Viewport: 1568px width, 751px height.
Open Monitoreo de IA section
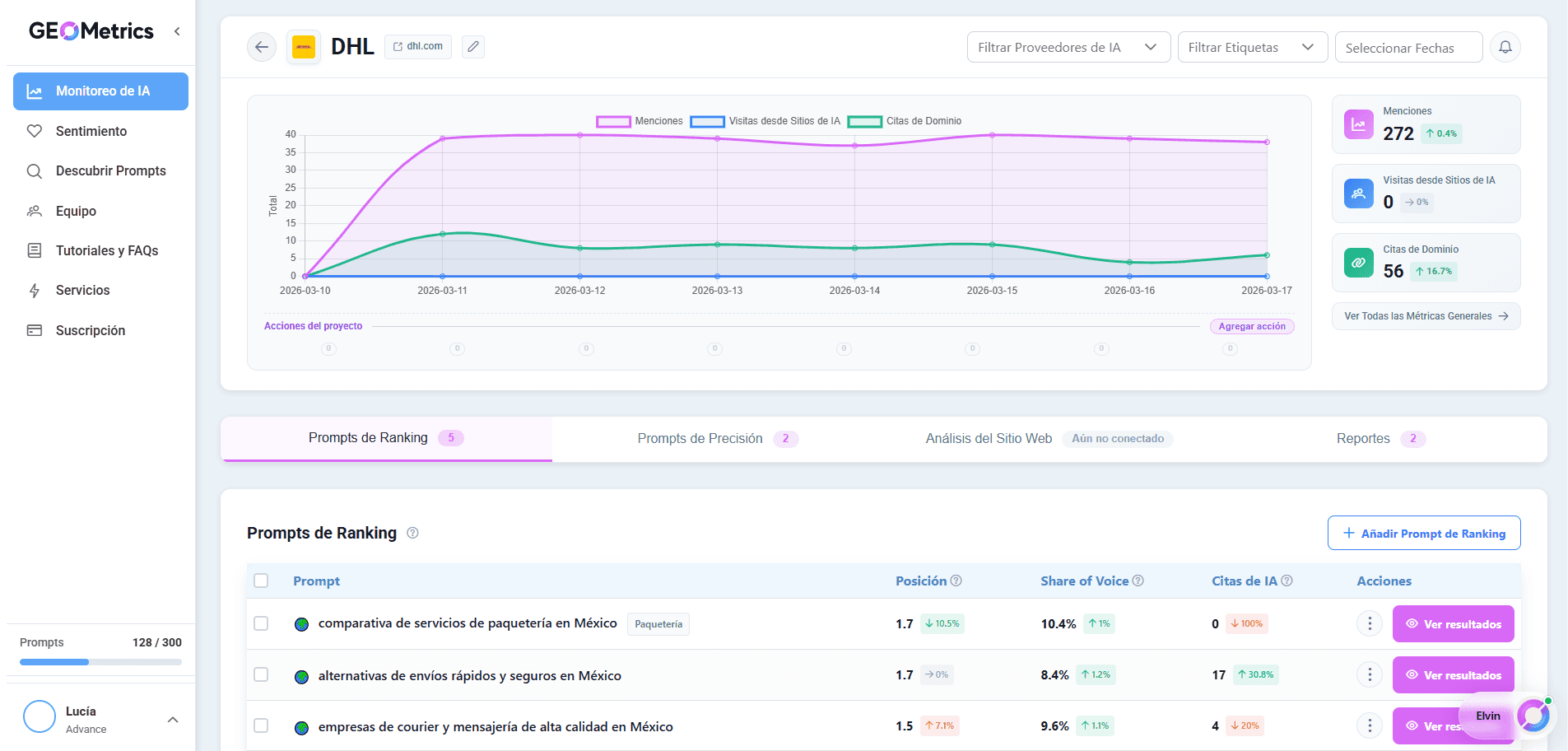click(100, 91)
